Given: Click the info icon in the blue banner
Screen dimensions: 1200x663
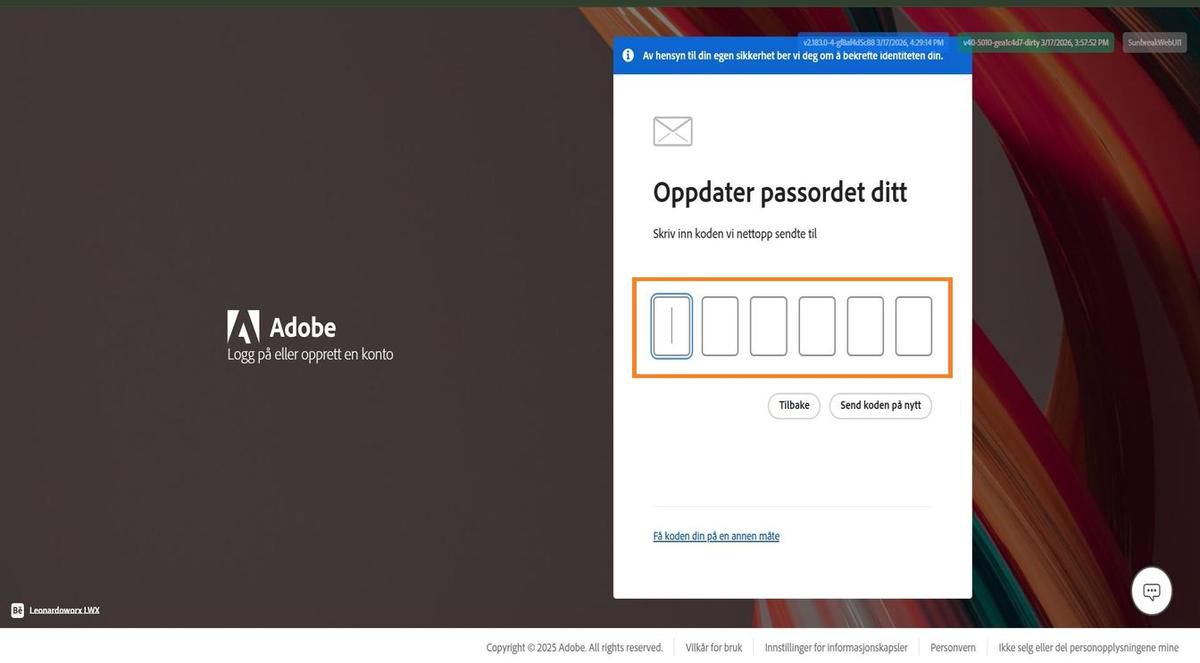Looking at the screenshot, I should [x=627, y=55].
